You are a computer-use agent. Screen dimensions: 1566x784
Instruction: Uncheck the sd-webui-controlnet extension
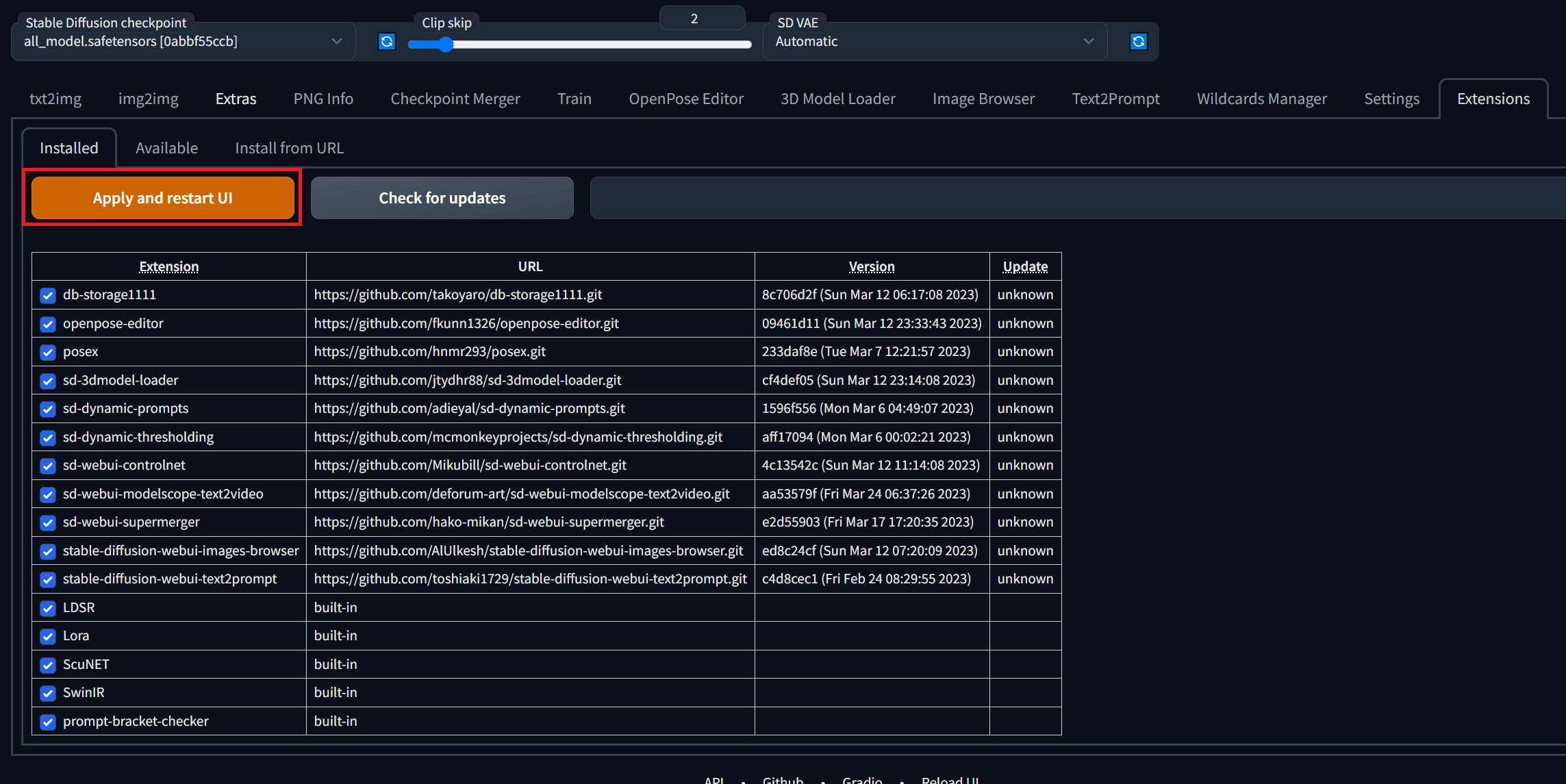[x=47, y=466]
